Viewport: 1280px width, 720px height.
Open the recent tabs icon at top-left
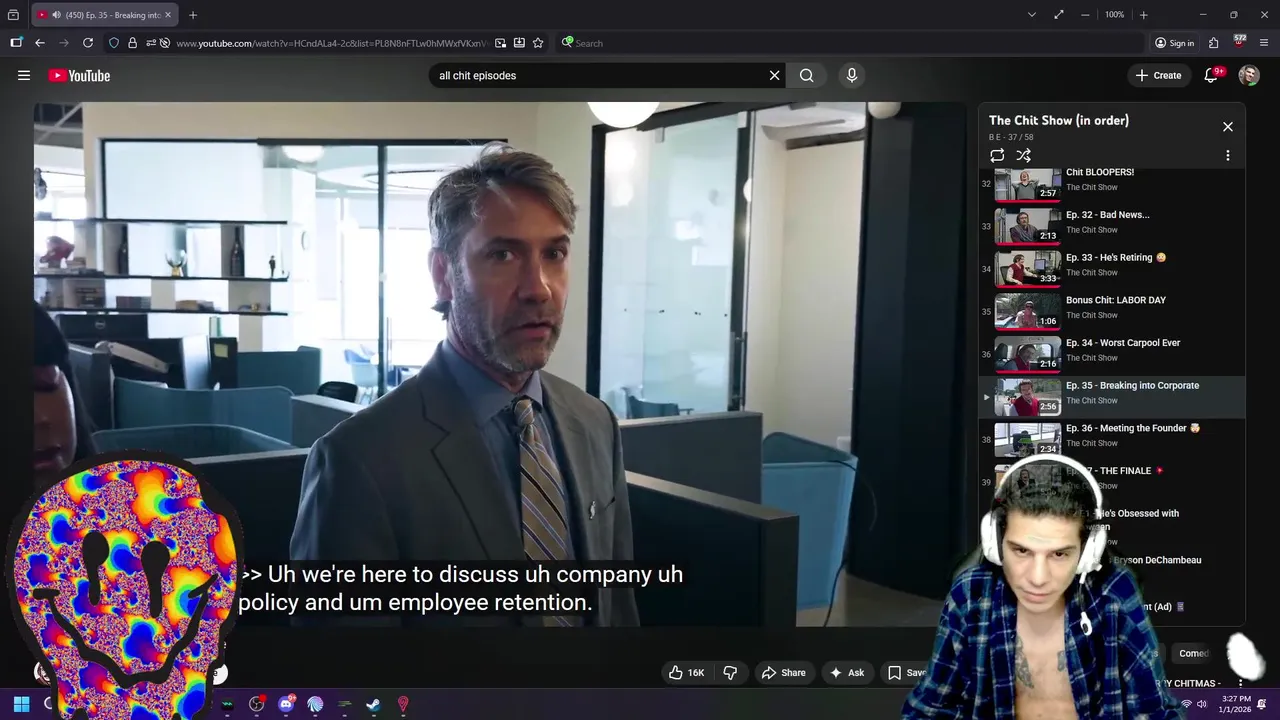pos(13,15)
